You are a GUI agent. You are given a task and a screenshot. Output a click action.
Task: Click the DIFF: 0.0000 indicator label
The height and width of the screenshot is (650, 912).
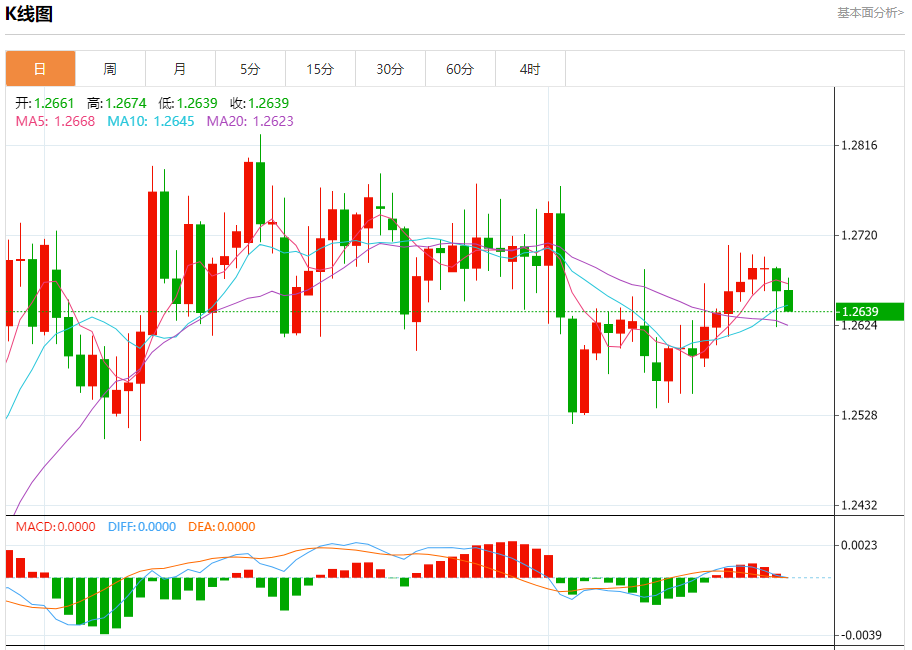pos(142,527)
